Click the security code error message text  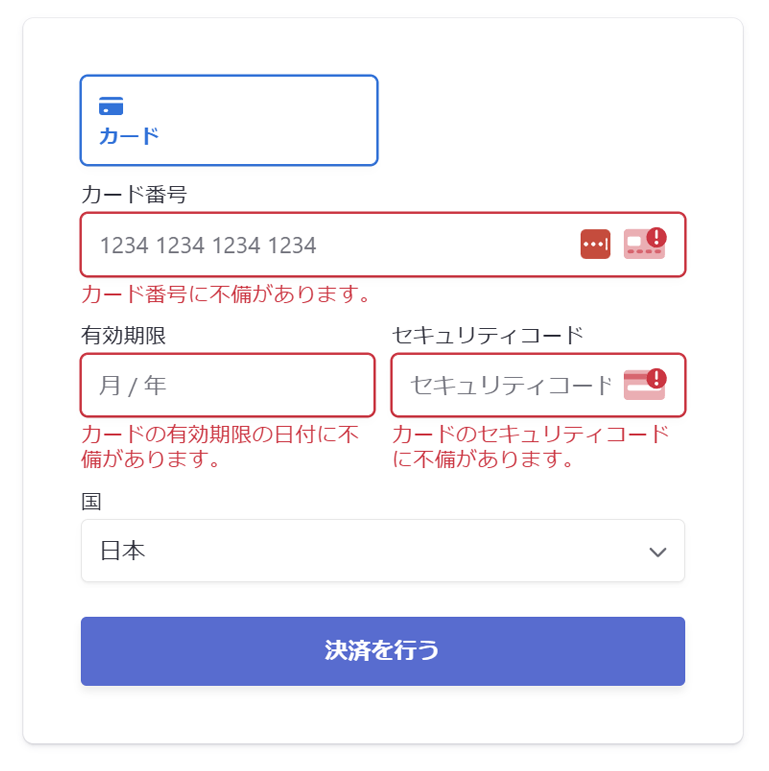pyautogui.click(x=530, y=447)
